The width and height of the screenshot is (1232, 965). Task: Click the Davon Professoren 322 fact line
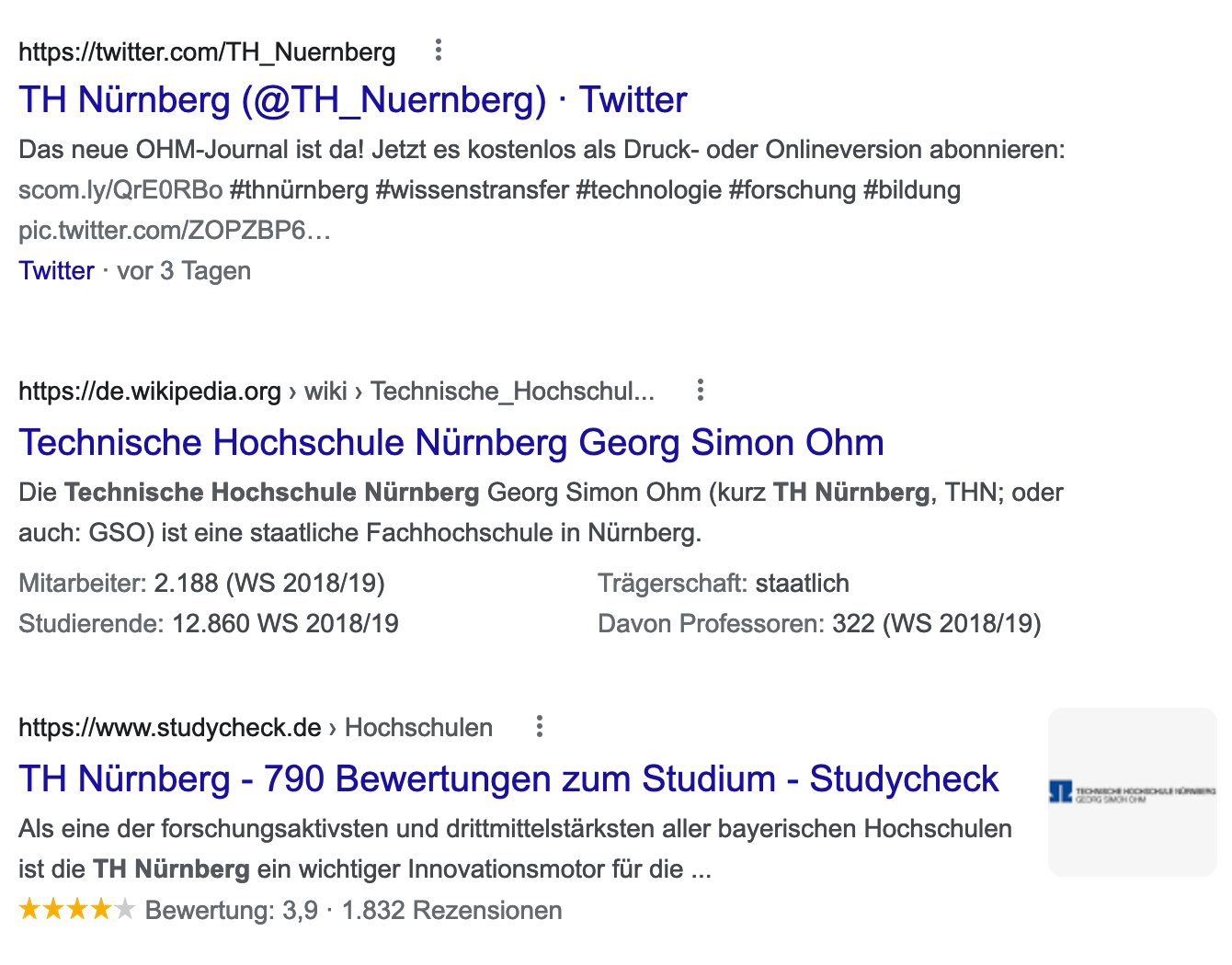[818, 624]
